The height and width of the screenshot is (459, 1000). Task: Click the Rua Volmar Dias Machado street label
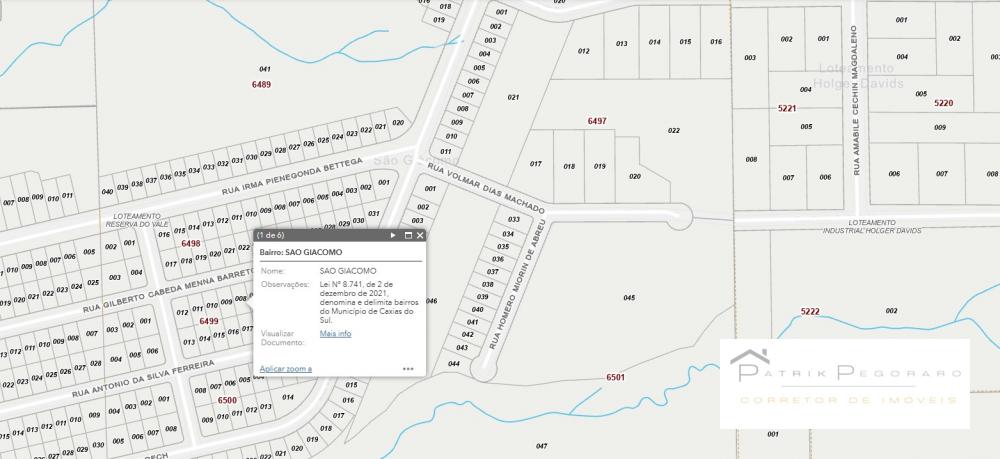point(486,188)
